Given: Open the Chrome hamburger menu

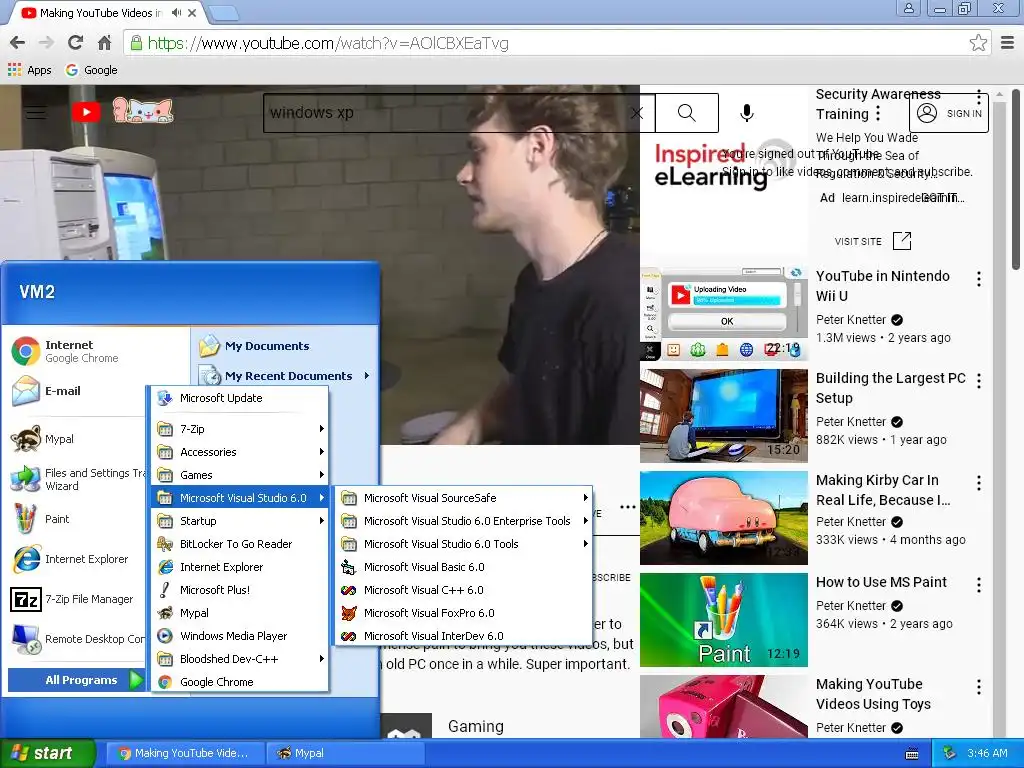Looking at the screenshot, I should 1008,43.
